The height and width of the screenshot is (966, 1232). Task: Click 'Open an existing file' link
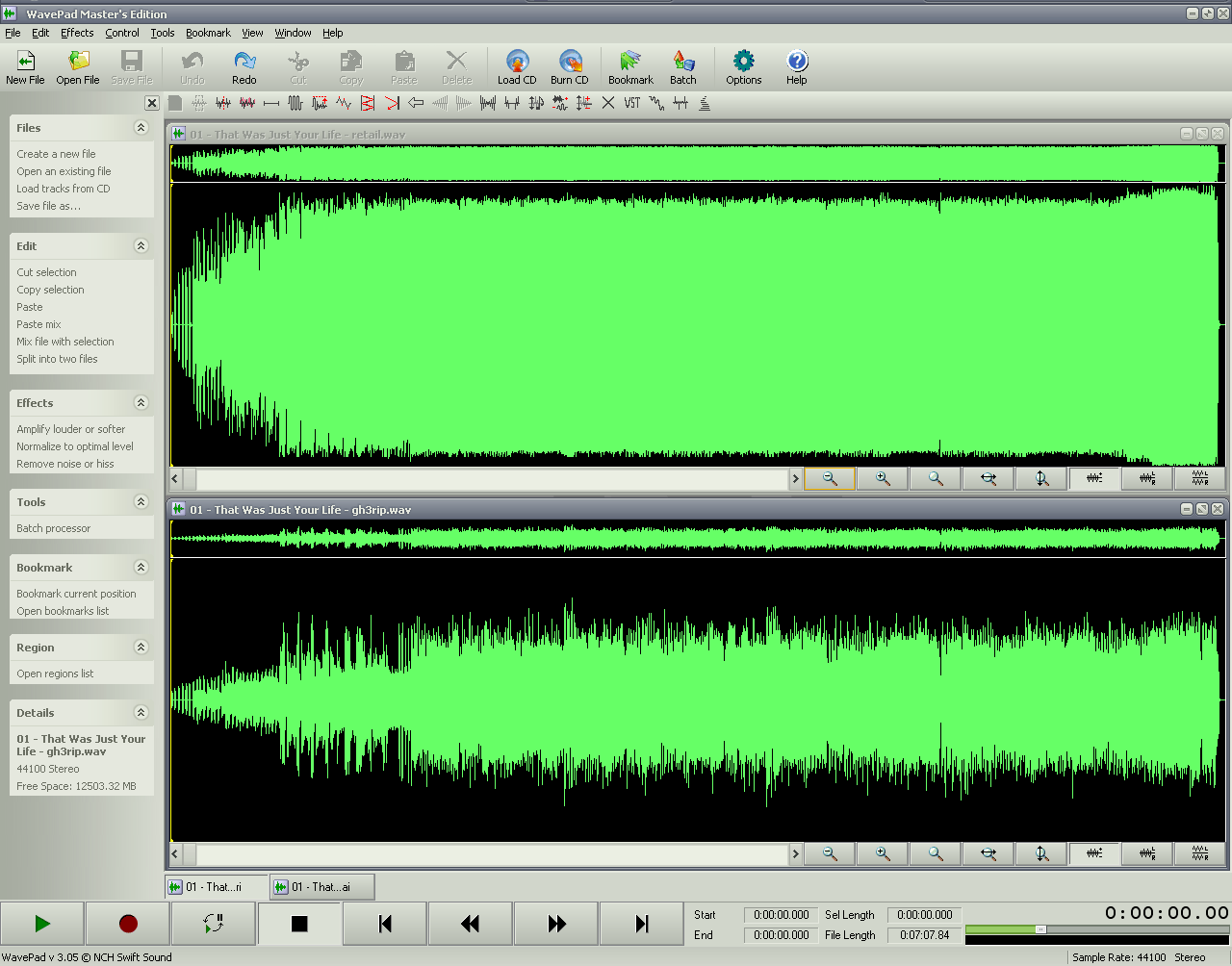(64, 171)
